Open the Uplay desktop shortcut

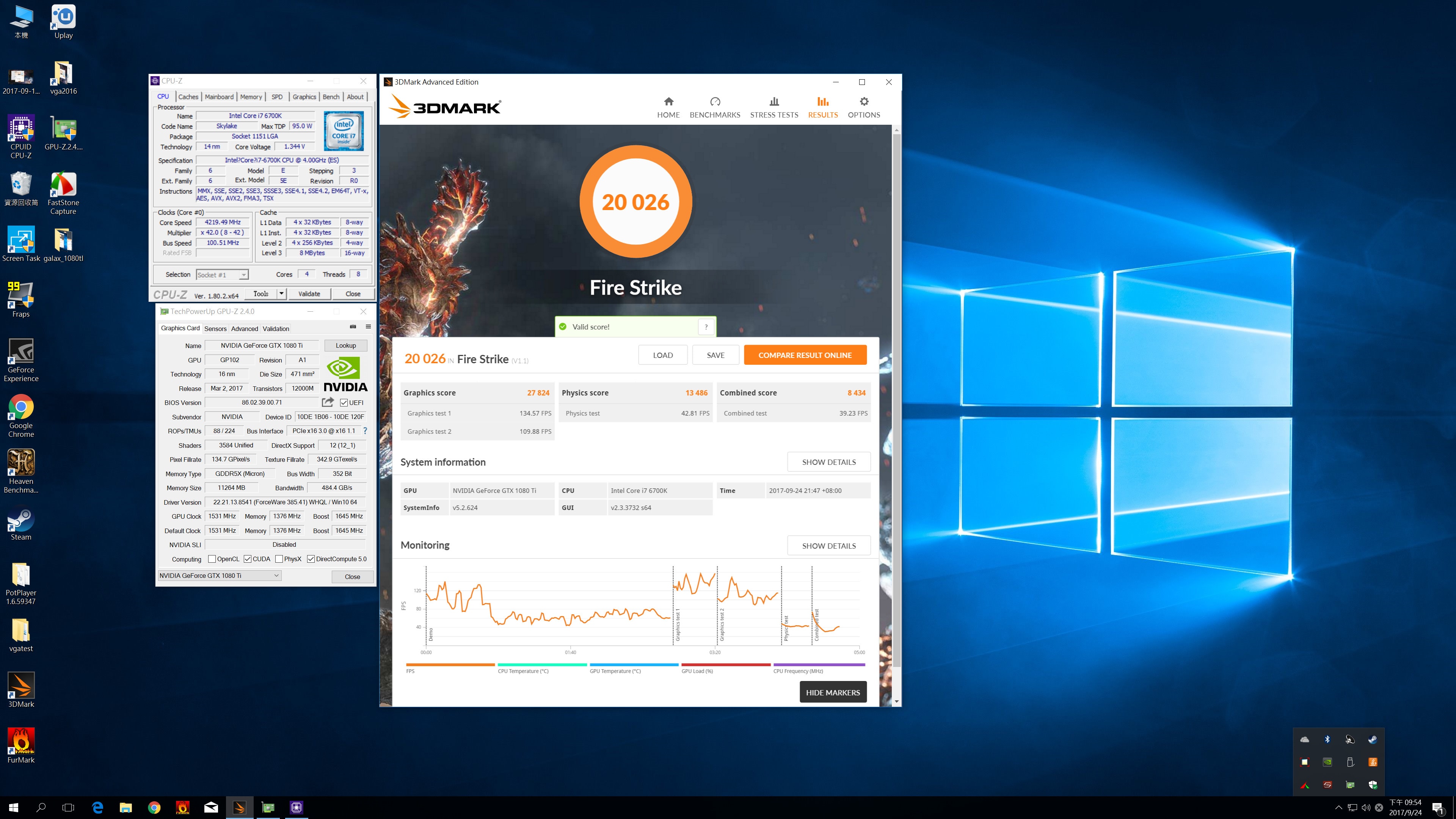pos(63,22)
